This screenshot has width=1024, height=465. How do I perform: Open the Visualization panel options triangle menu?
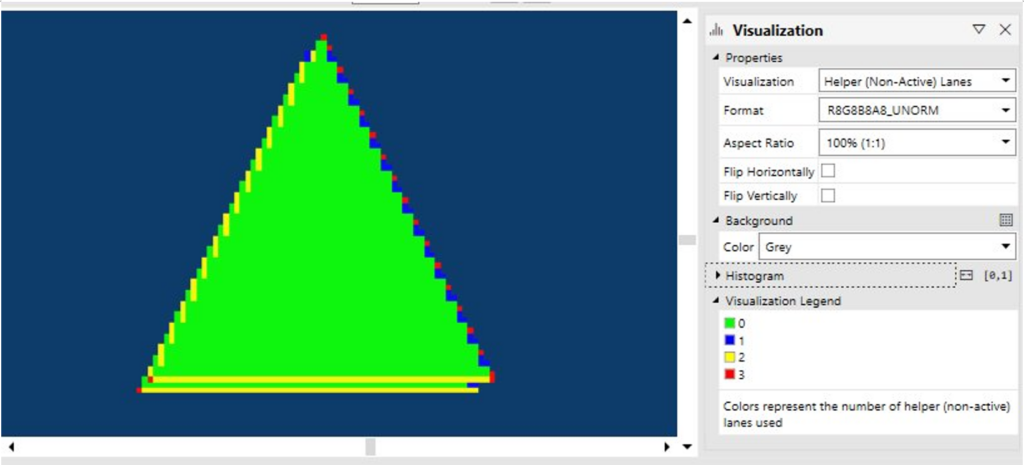click(x=979, y=30)
